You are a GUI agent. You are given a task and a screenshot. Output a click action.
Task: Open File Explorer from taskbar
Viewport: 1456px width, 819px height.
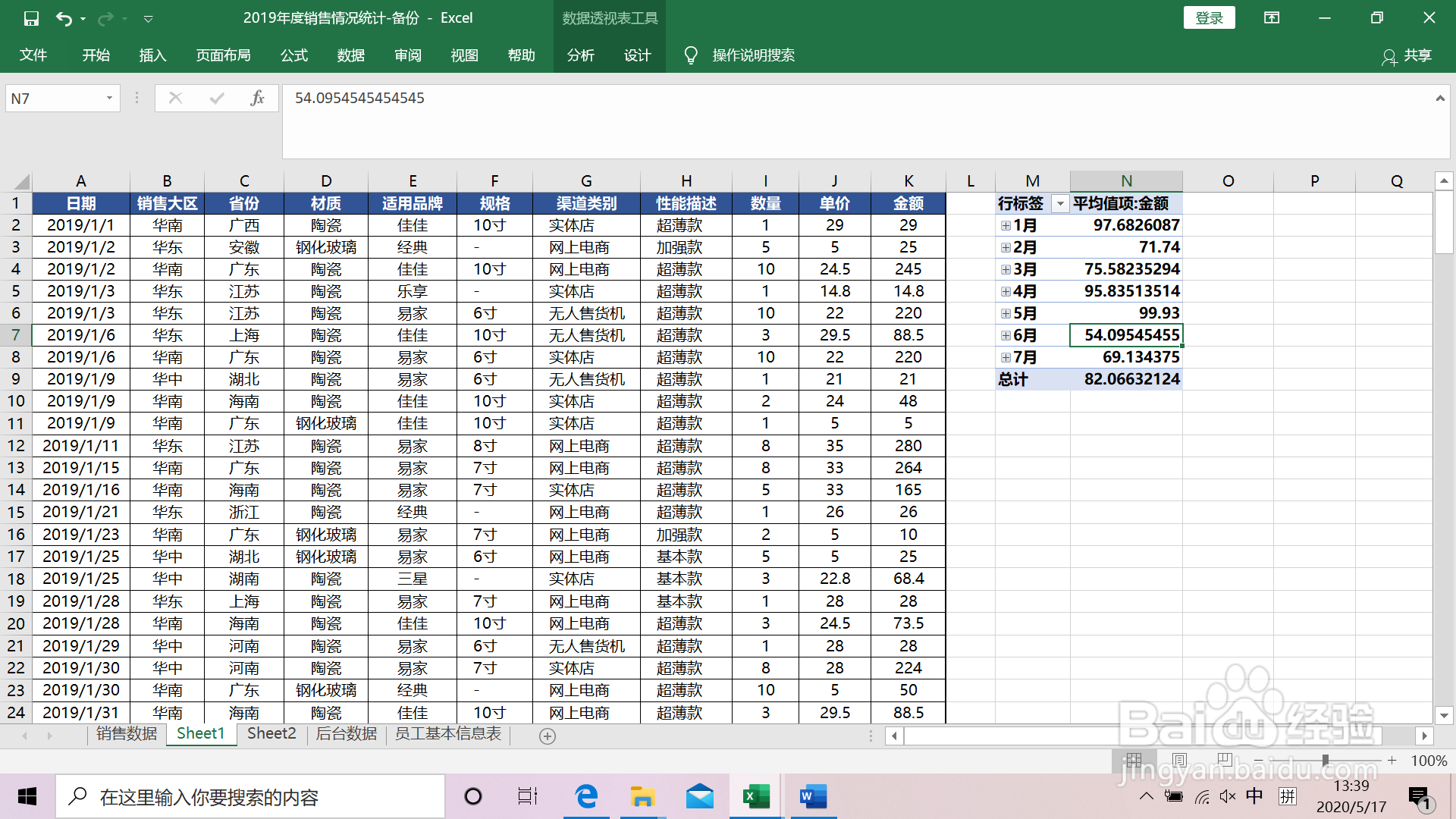tap(643, 796)
